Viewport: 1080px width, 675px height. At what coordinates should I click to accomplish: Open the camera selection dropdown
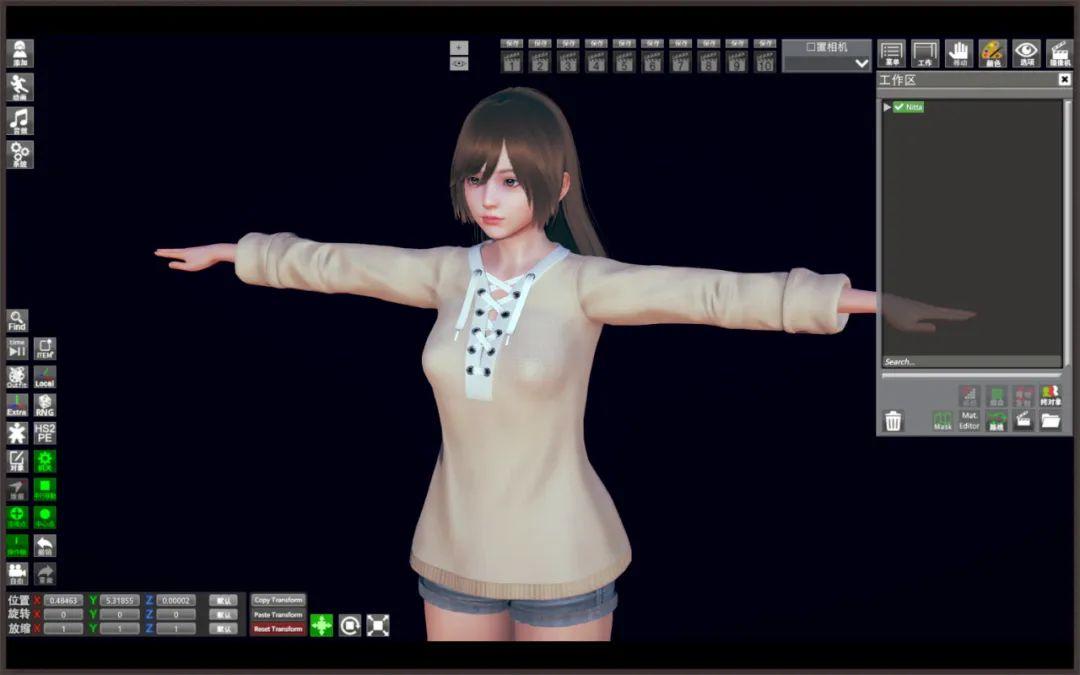(x=827, y=63)
